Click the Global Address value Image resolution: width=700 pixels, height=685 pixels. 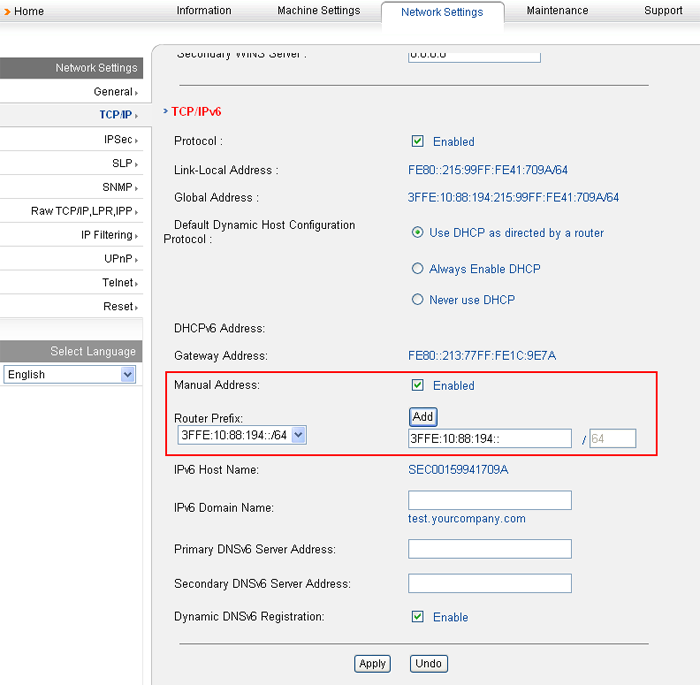[513, 197]
